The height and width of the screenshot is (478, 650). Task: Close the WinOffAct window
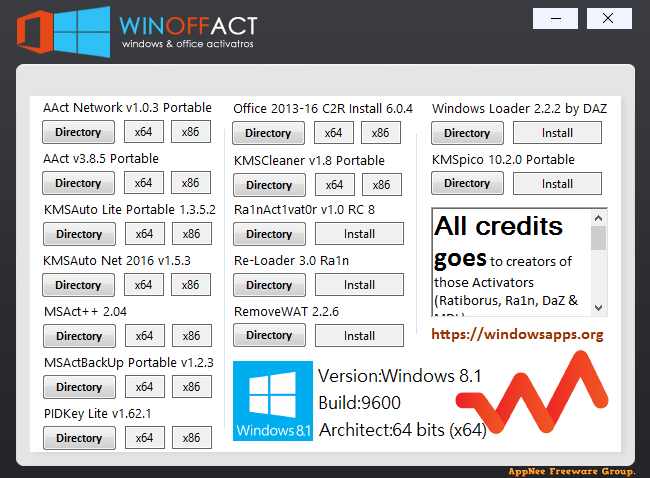609,19
